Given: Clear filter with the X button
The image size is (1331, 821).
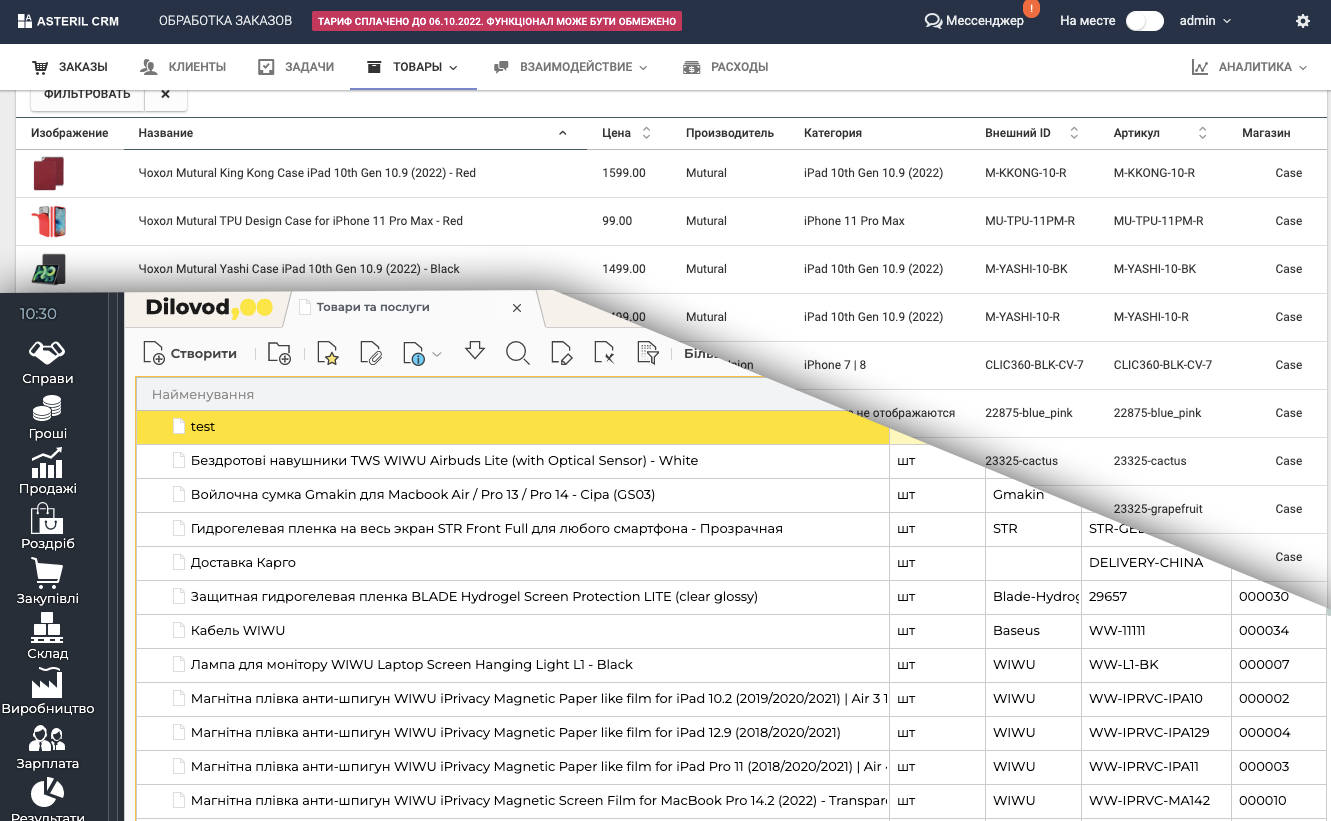Looking at the screenshot, I should [166, 94].
